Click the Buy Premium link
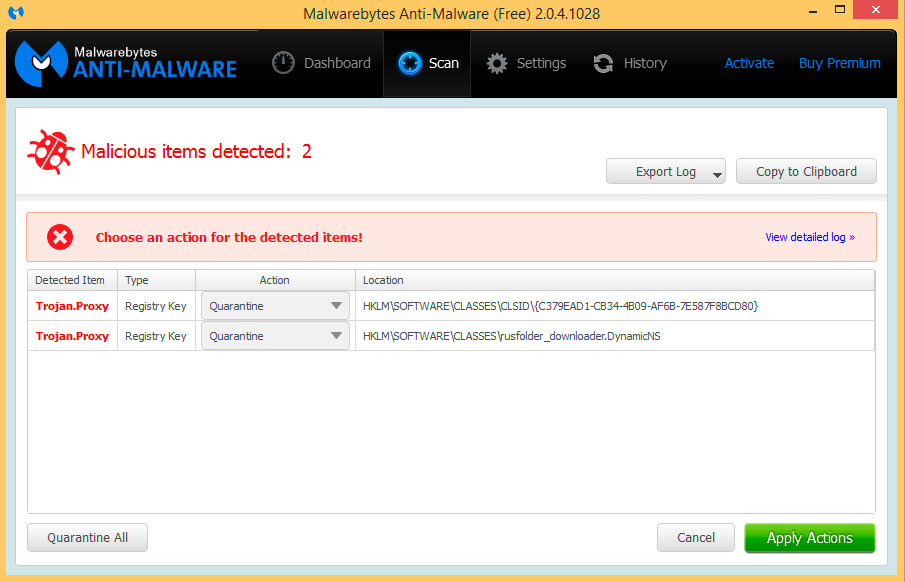This screenshot has height=582, width=905. [x=840, y=63]
